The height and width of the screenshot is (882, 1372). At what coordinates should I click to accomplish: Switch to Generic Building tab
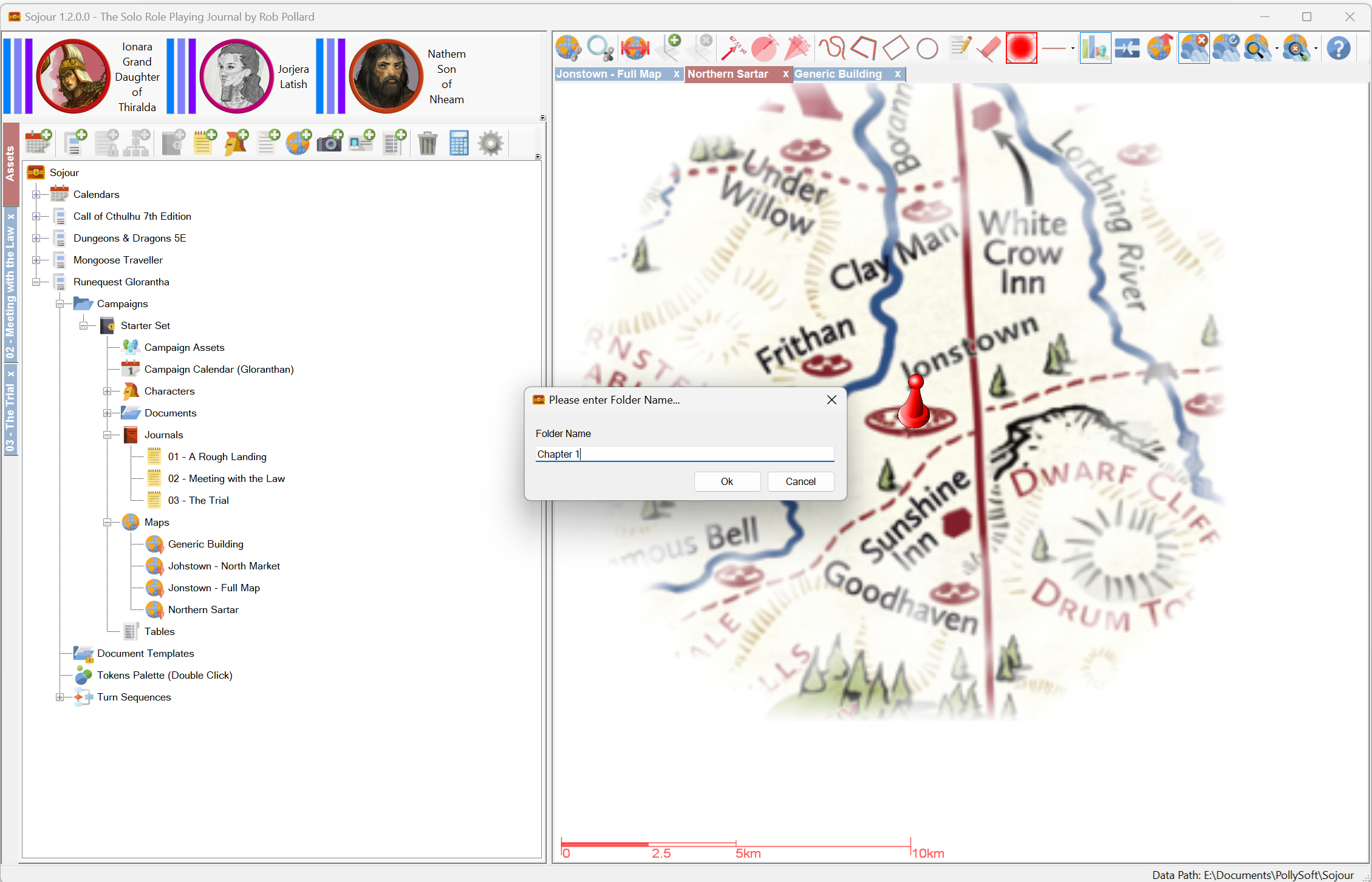pyautogui.click(x=838, y=74)
